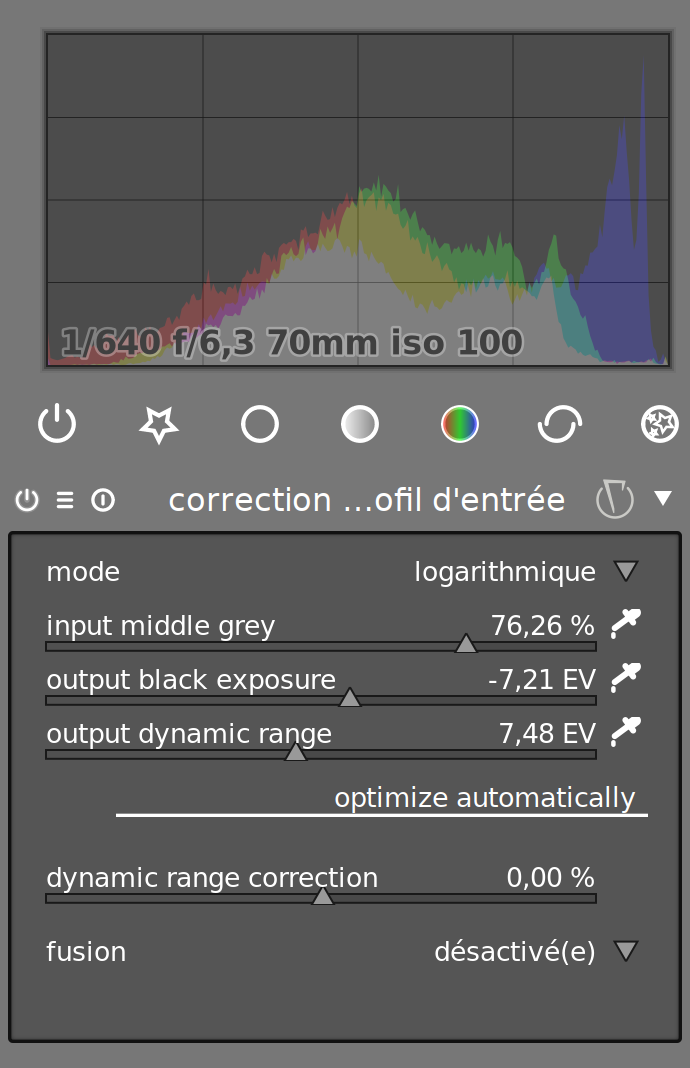The image size is (690, 1068).
Task: Select the color modules group icon
Action: coord(460,424)
